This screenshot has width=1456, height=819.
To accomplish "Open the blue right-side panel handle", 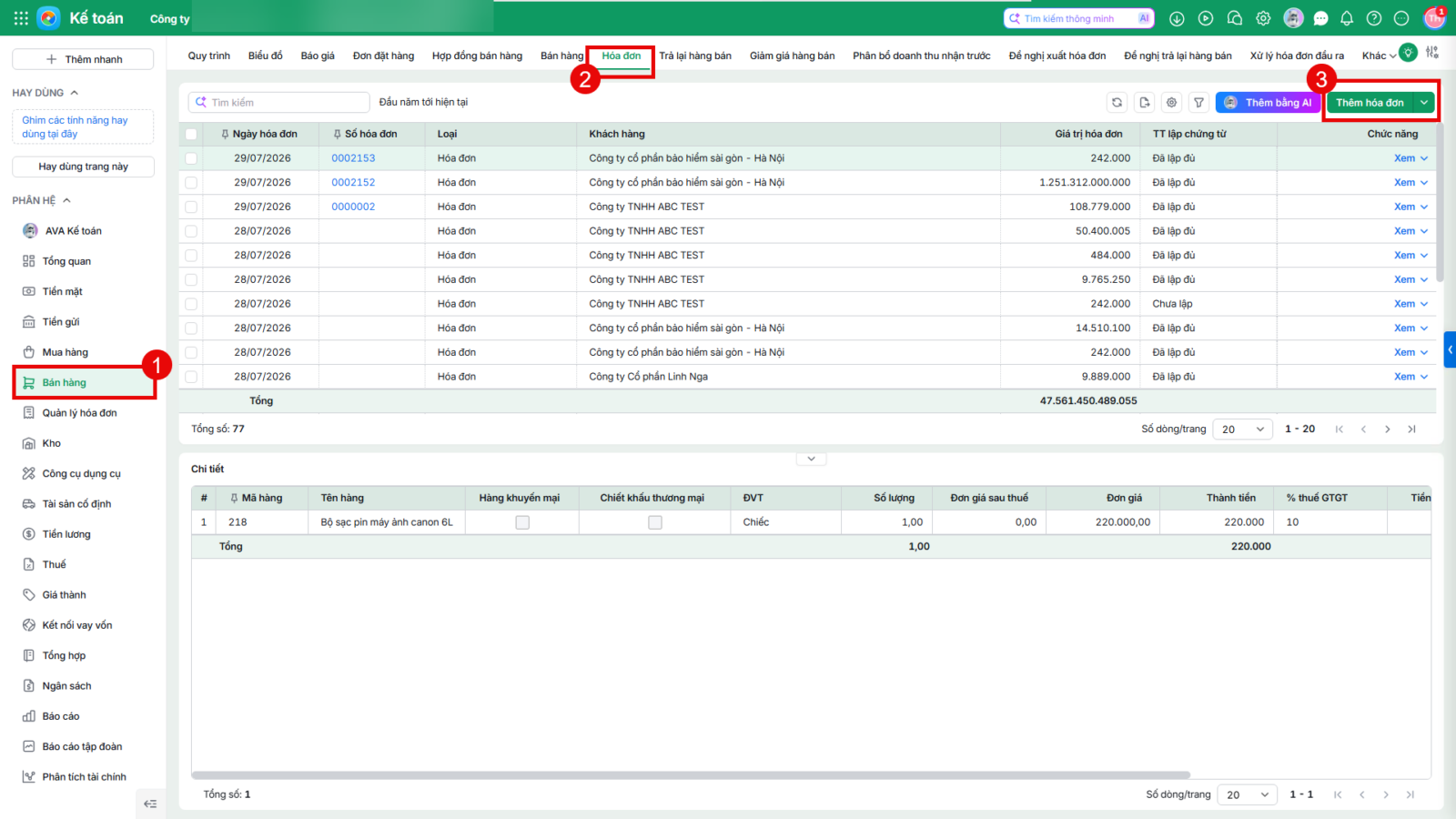I will (1450, 349).
